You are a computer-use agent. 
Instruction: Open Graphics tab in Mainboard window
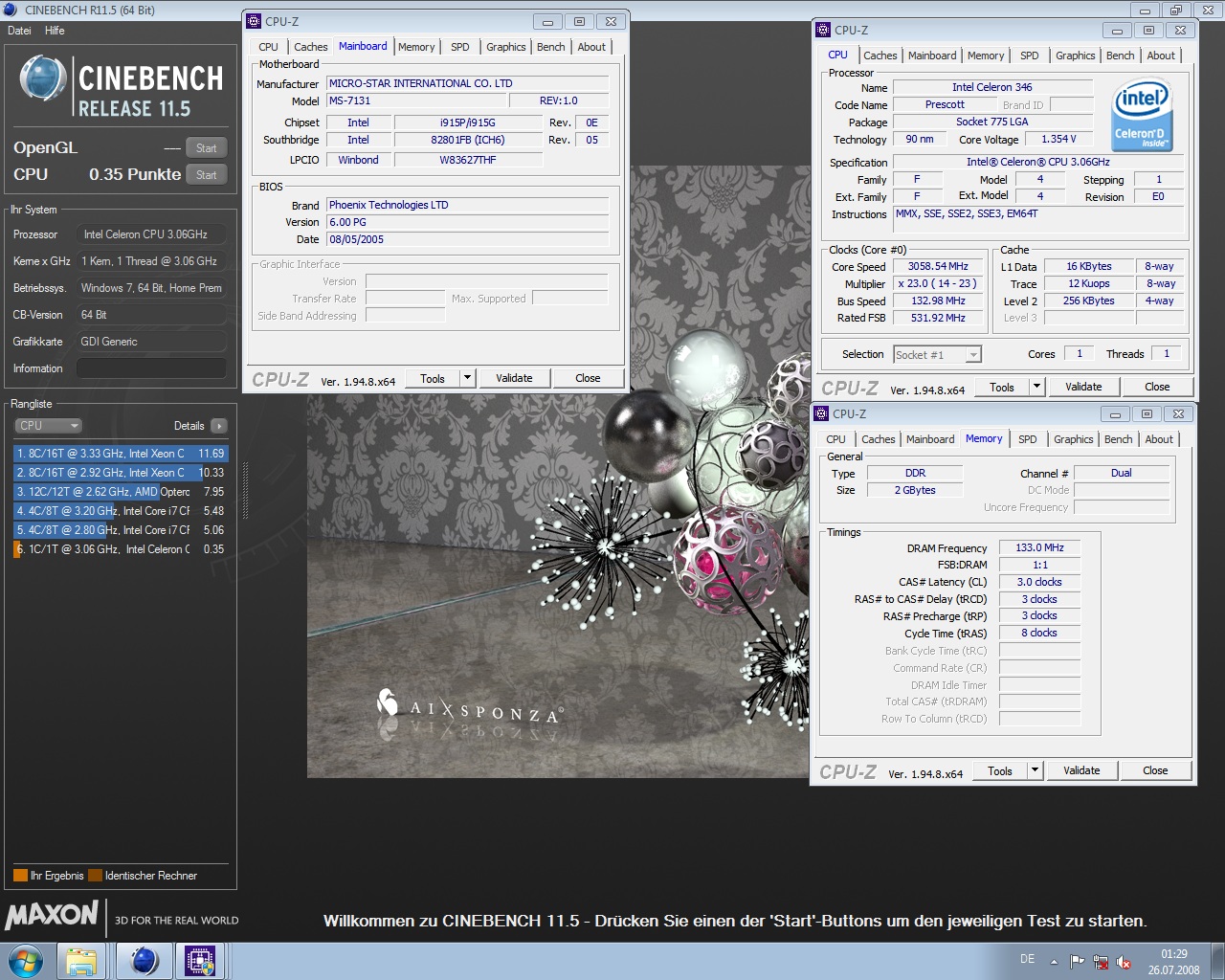click(x=505, y=47)
